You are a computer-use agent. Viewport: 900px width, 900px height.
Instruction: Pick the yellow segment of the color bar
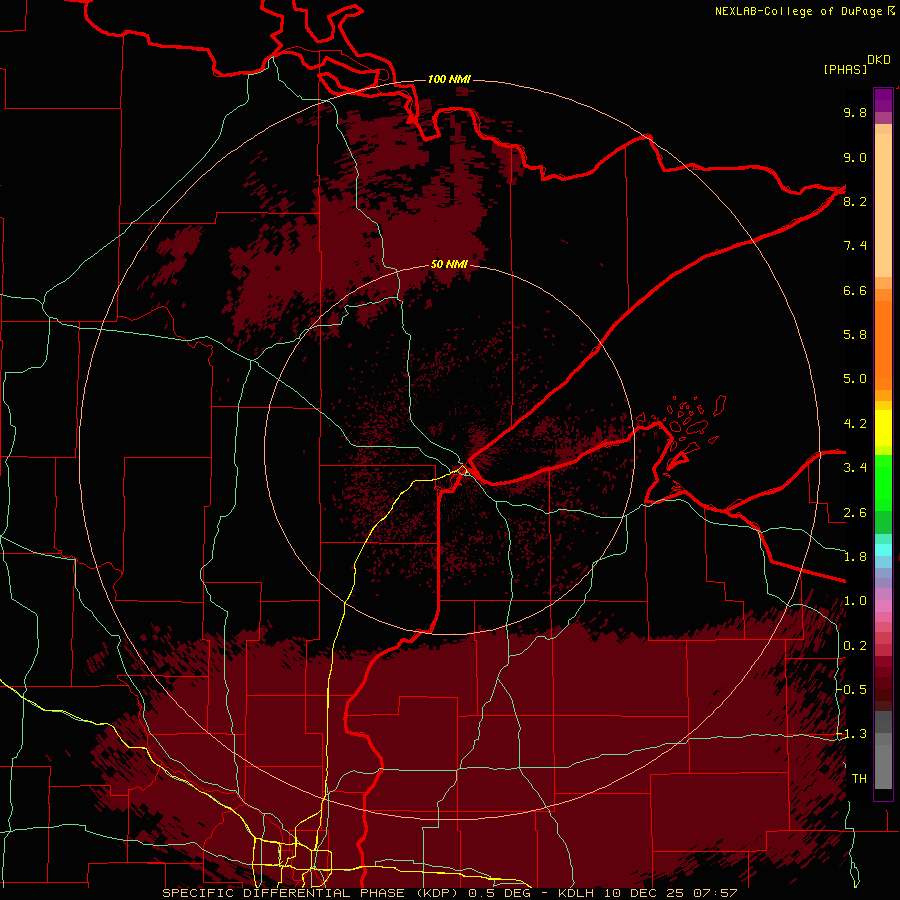pos(883,428)
